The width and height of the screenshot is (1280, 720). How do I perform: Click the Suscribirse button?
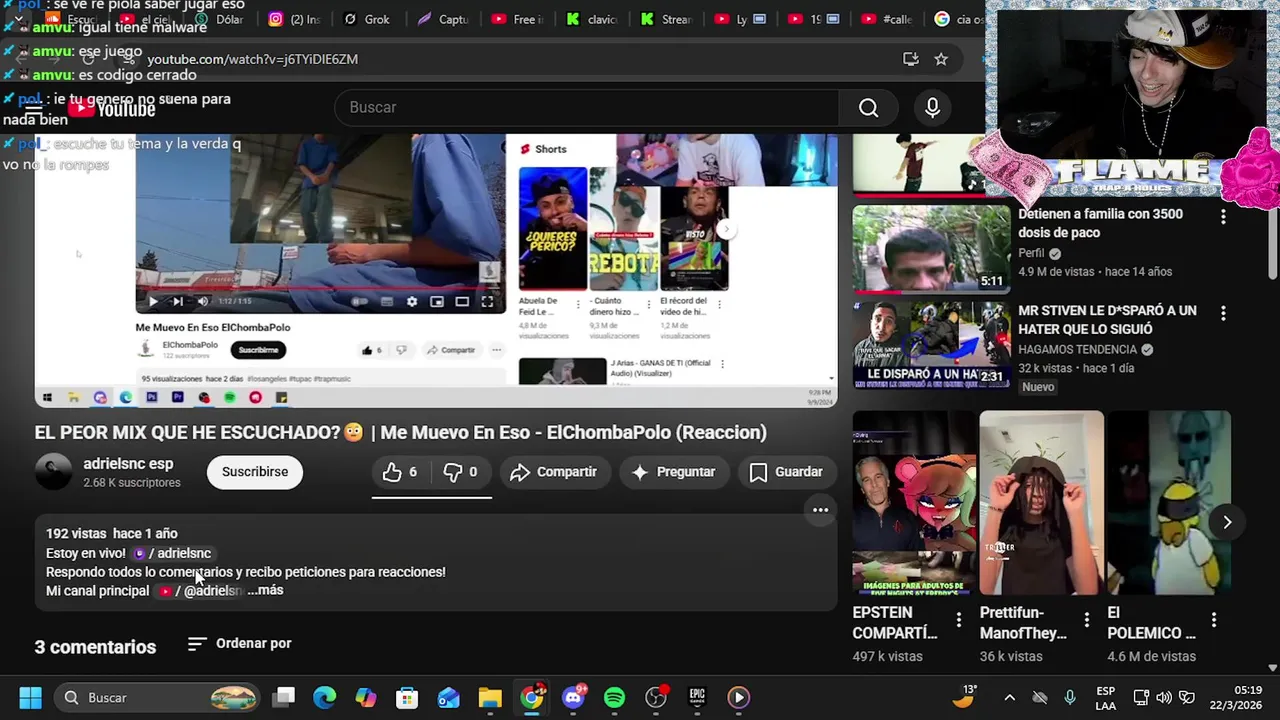[x=255, y=472]
